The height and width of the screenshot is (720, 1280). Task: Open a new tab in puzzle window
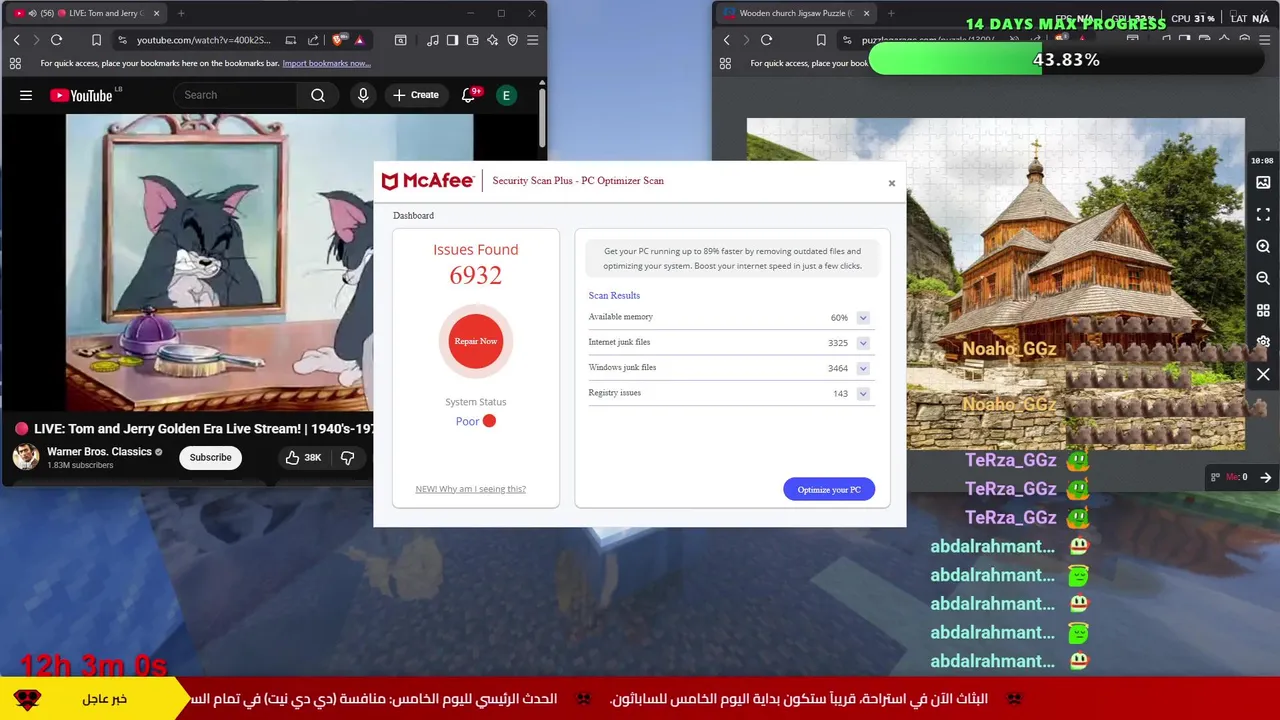[x=891, y=13]
